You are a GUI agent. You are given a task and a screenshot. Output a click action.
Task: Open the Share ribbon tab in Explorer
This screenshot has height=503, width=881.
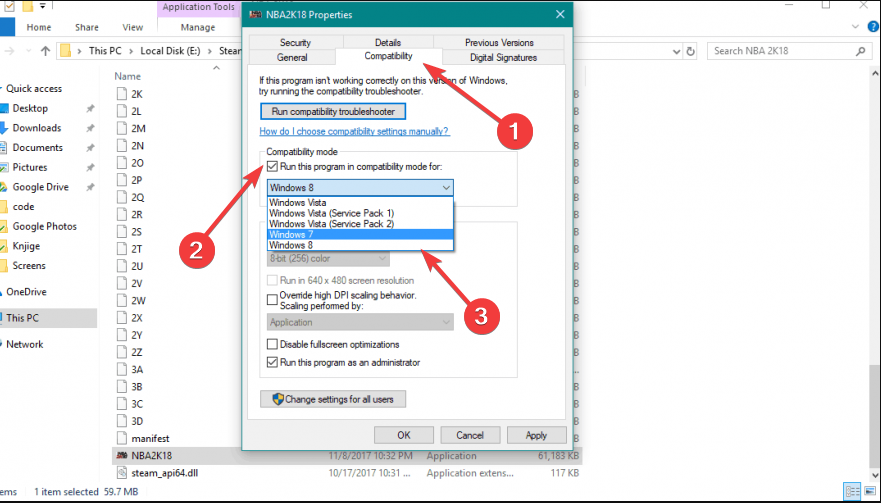(x=87, y=27)
